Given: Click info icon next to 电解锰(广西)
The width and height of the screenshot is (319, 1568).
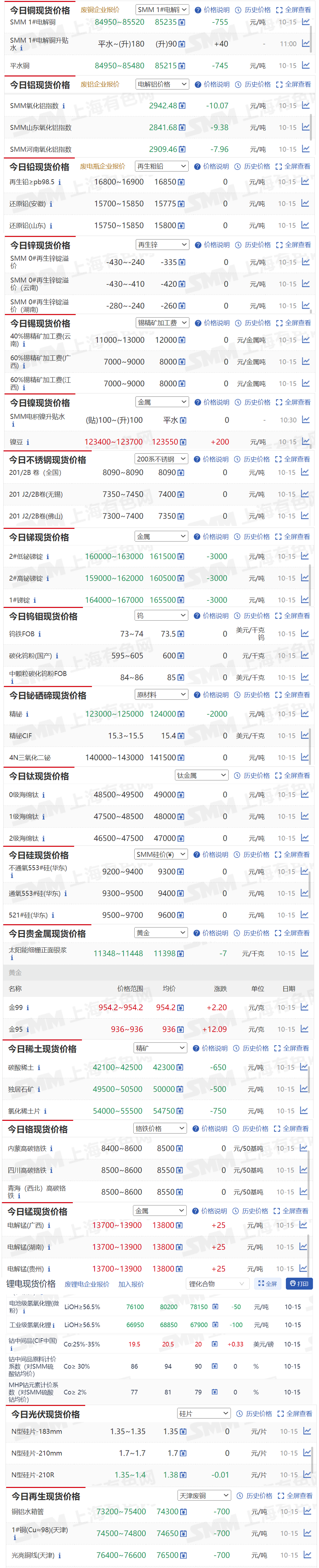Looking at the screenshot, I should point(48,1225).
